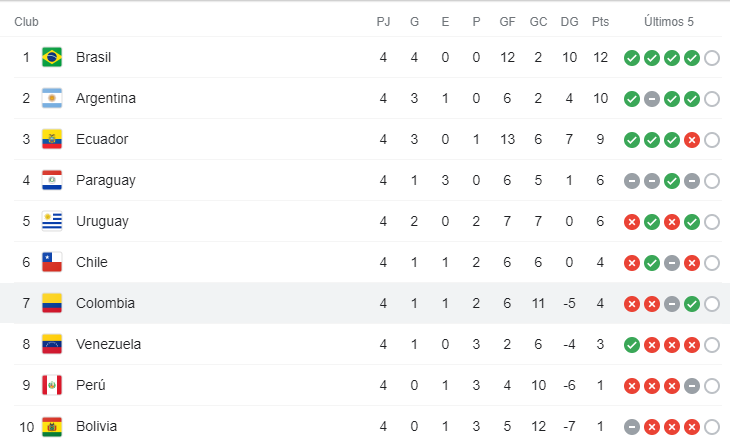Screen dimensions: 730x444
Task: Click the Chile flag icon
Action: click(52, 262)
